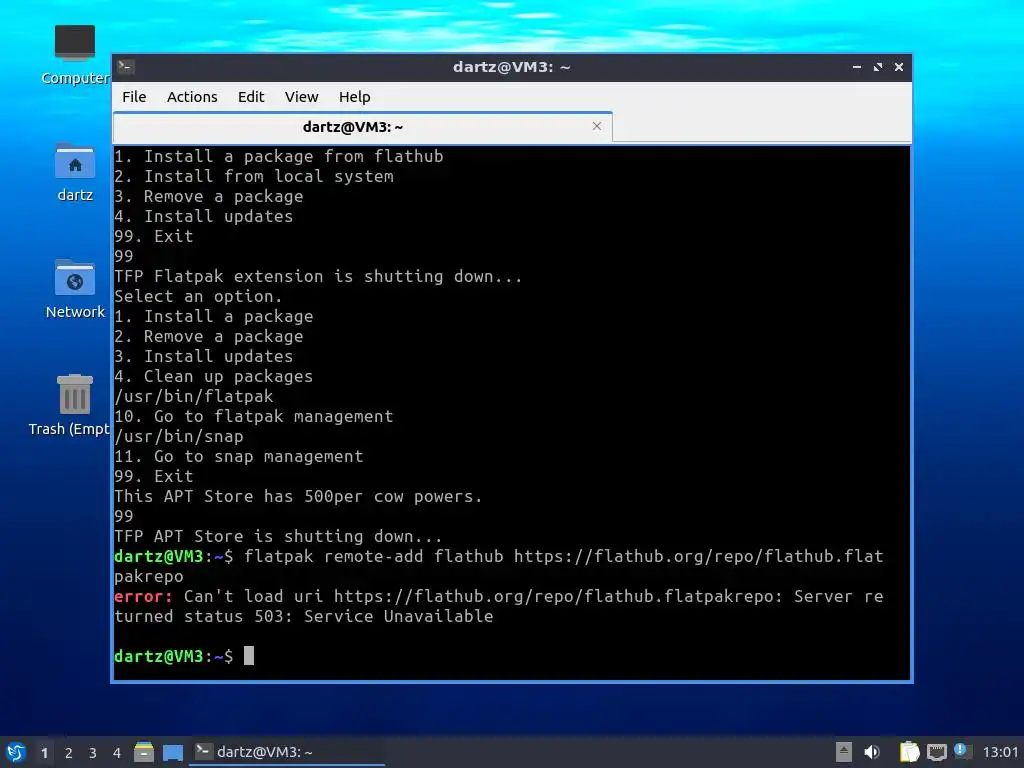This screenshot has height=768, width=1024.
Task: Open the update notifier tray icon
Action: 961,751
